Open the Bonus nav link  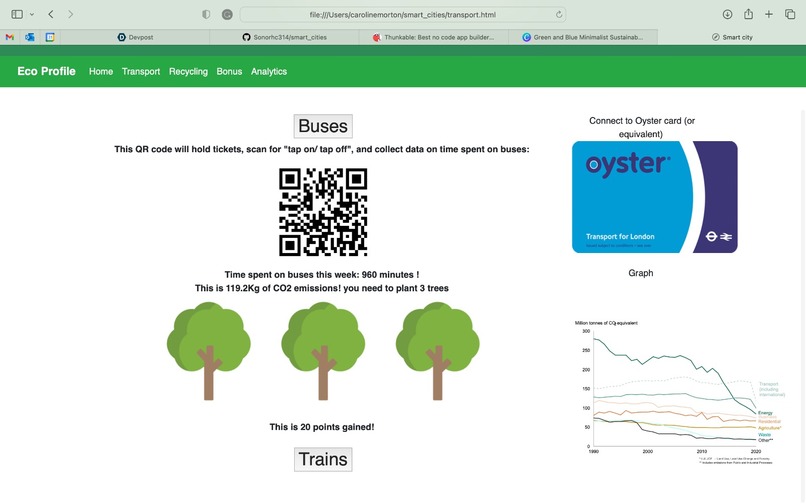point(229,71)
